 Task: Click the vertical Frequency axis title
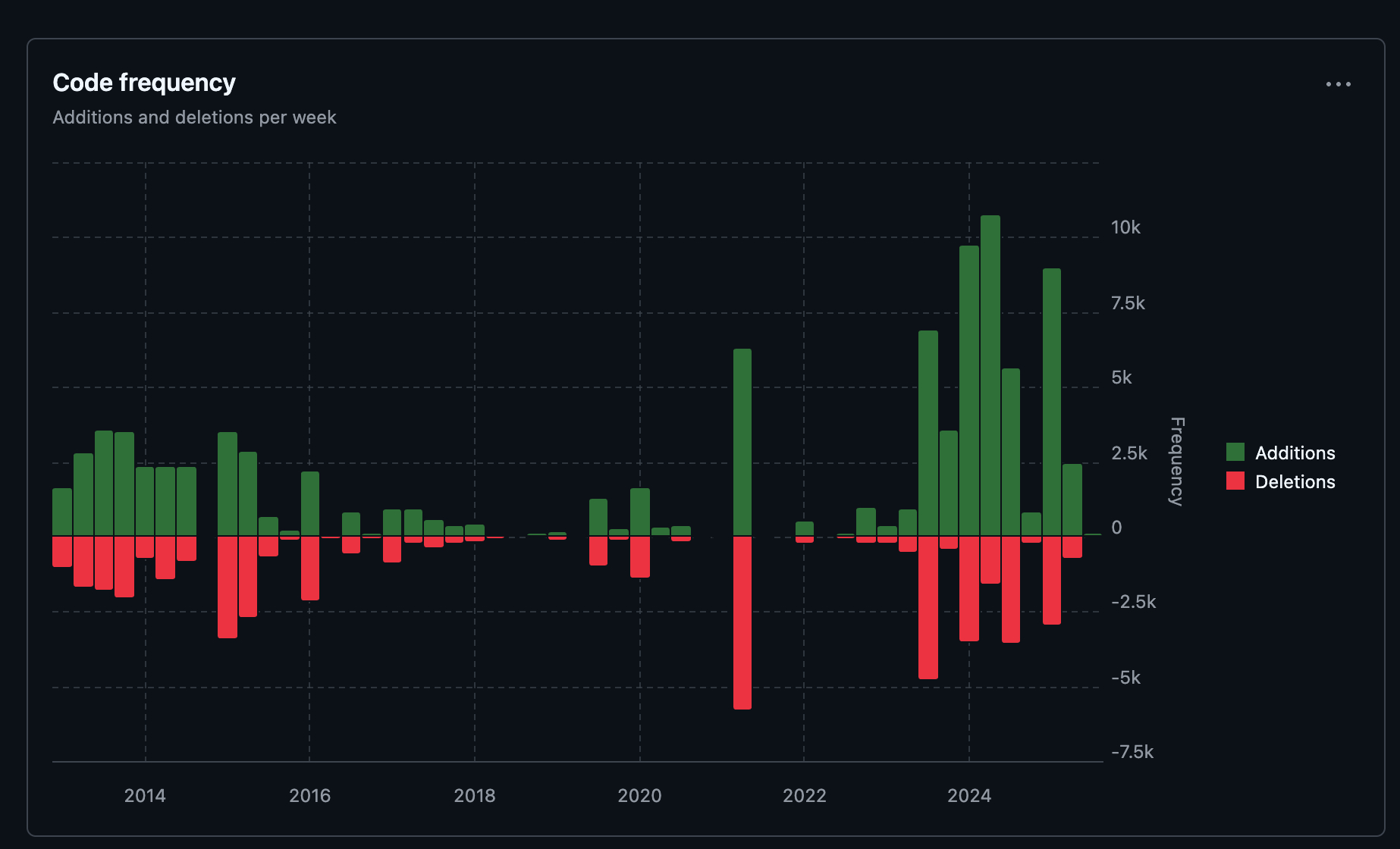click(1176, 461)
